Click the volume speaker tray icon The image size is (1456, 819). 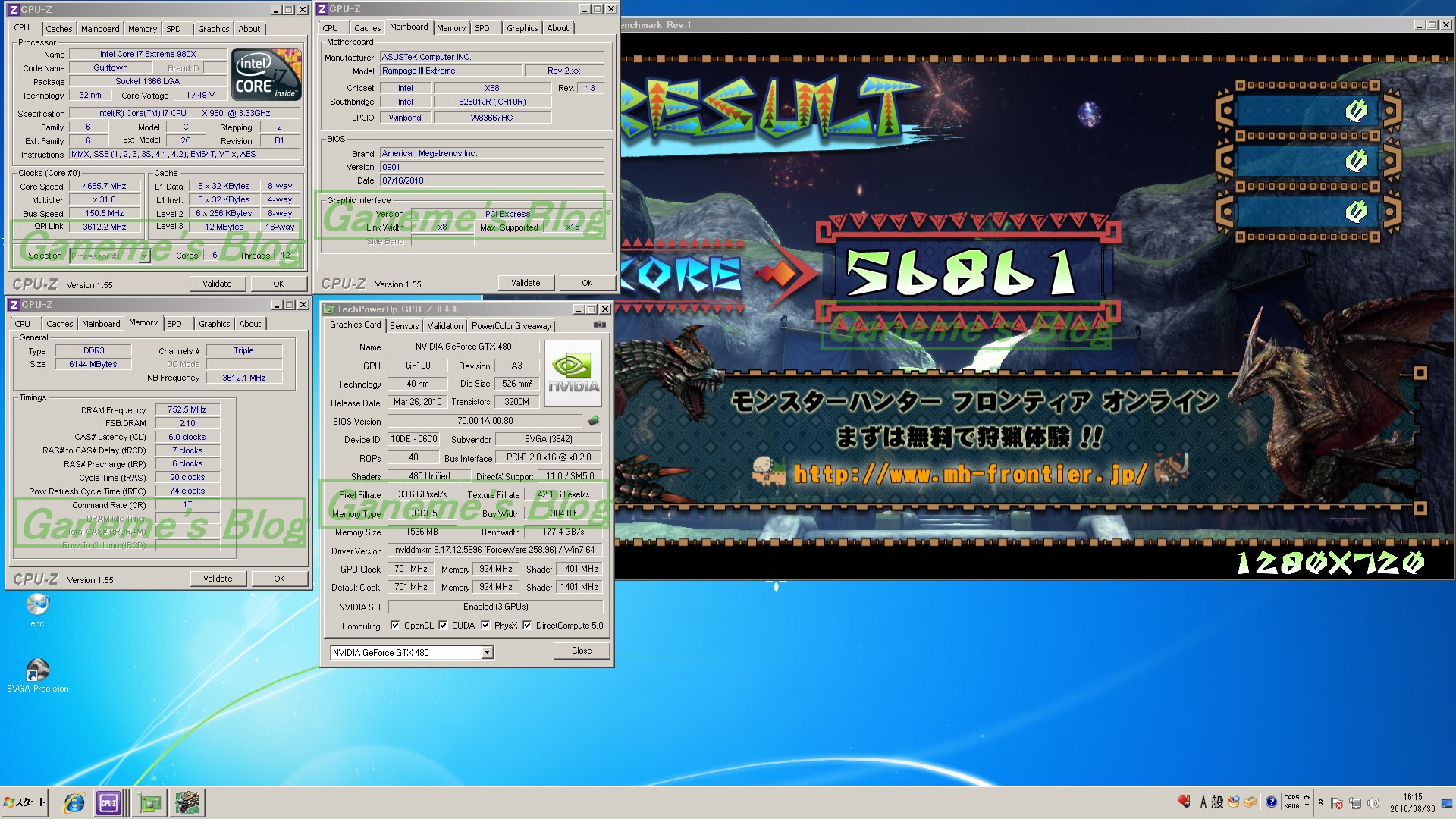click(1373, 802)
